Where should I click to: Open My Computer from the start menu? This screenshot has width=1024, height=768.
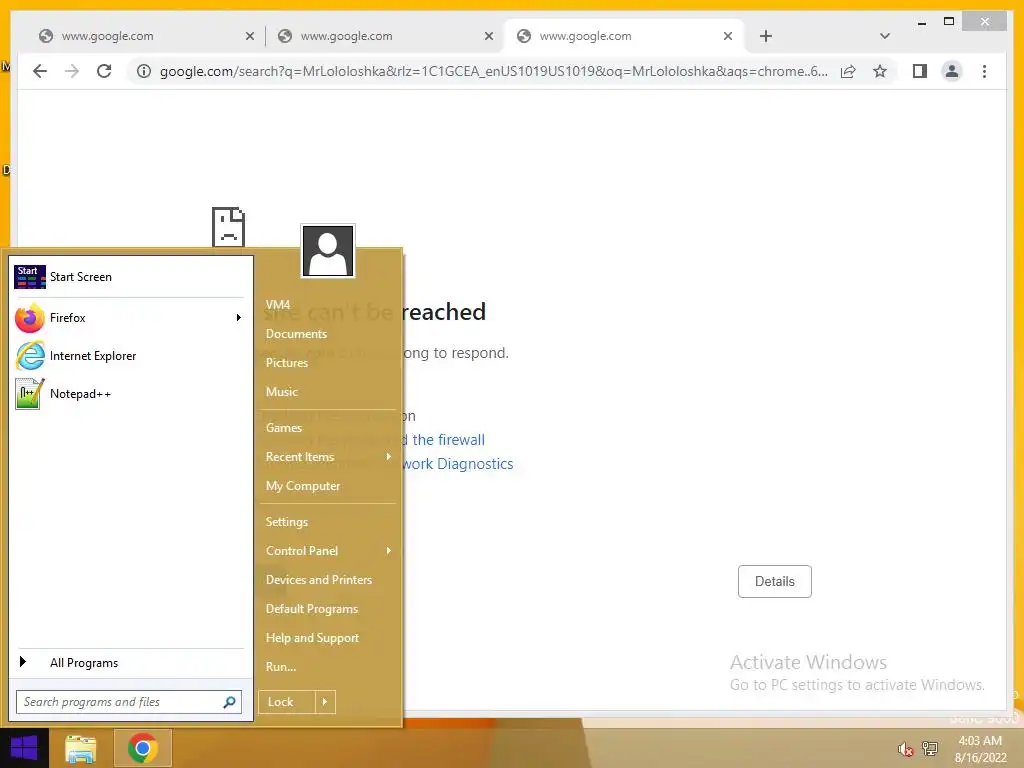[x=303, y=486]
